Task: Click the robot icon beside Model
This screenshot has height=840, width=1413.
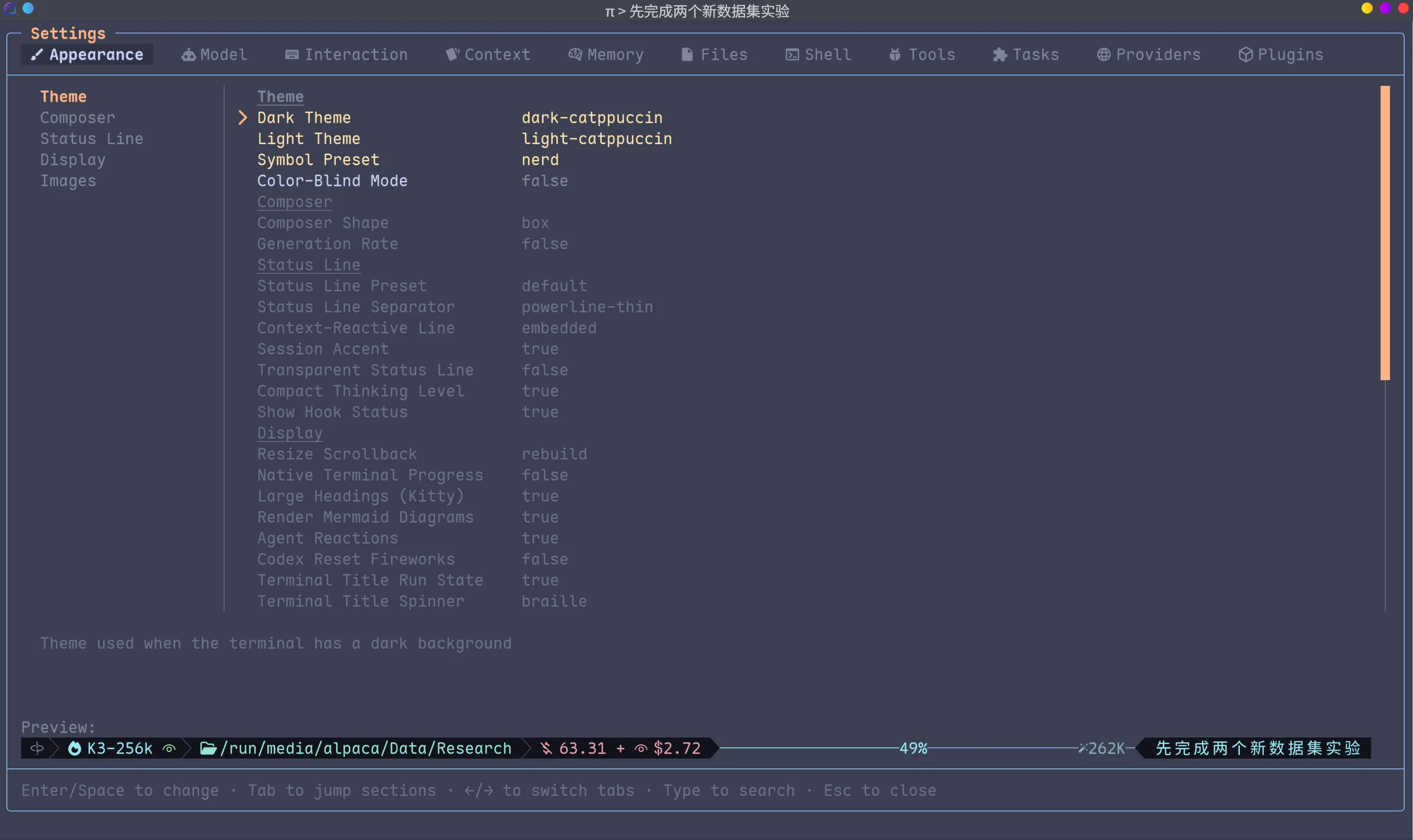Action: [188, 54]
